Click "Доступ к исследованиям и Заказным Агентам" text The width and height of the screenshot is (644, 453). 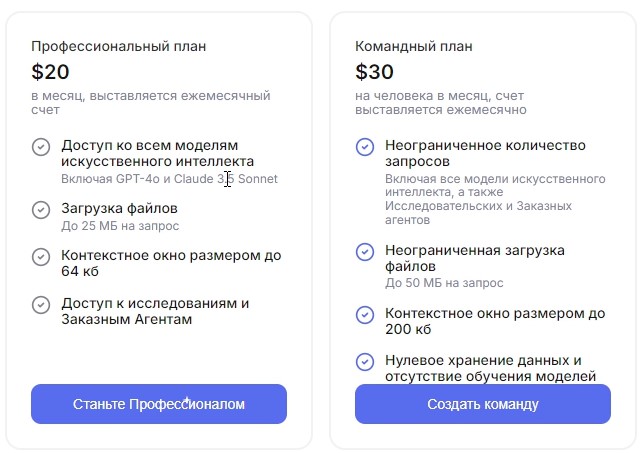click(x=155, y=311)
